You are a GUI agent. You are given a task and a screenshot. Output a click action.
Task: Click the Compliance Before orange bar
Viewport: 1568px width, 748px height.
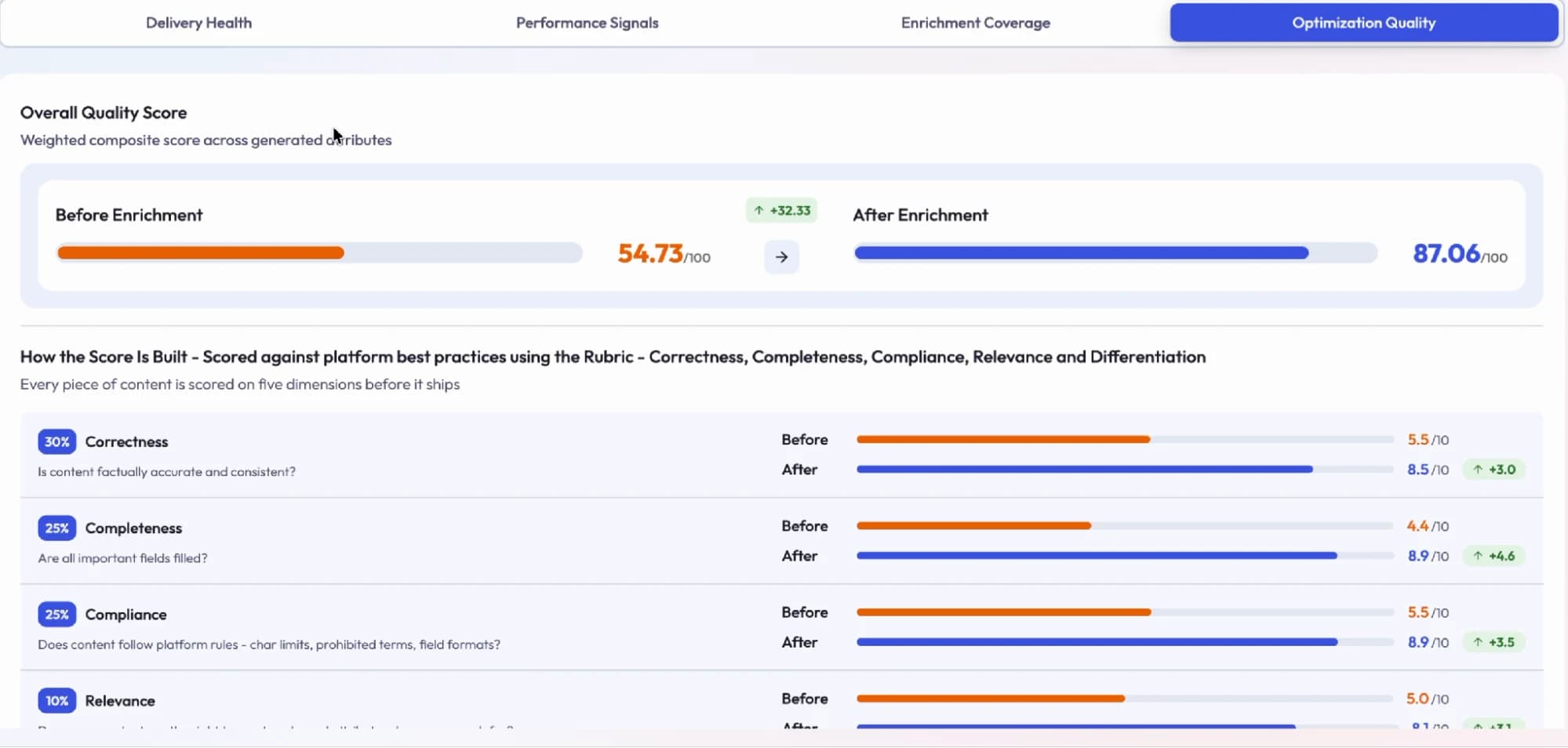tap(1004, 612)
